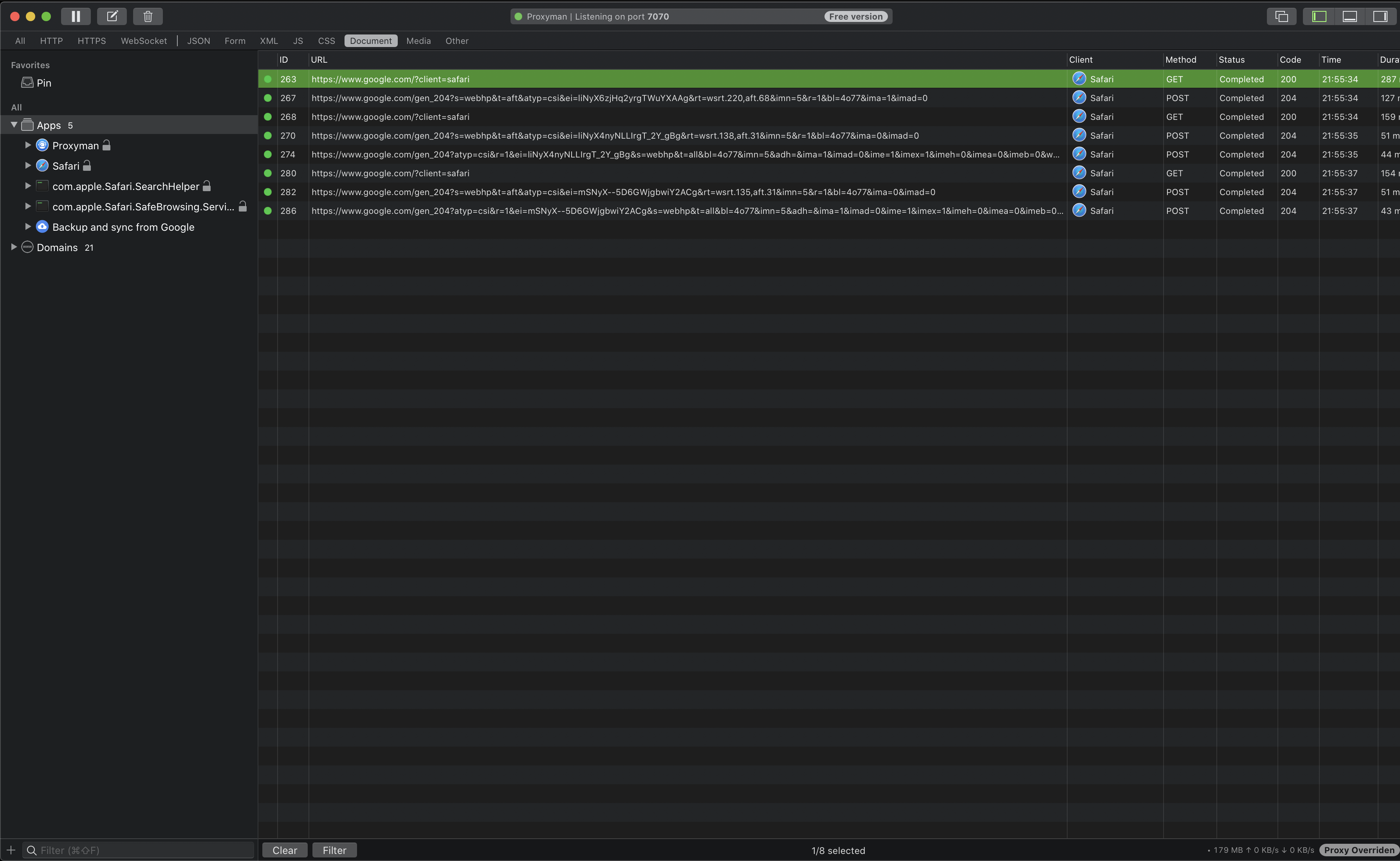Toggle the right inspector panel
This screenshot has height=861, width=1400.
[x=1381, y=16]
